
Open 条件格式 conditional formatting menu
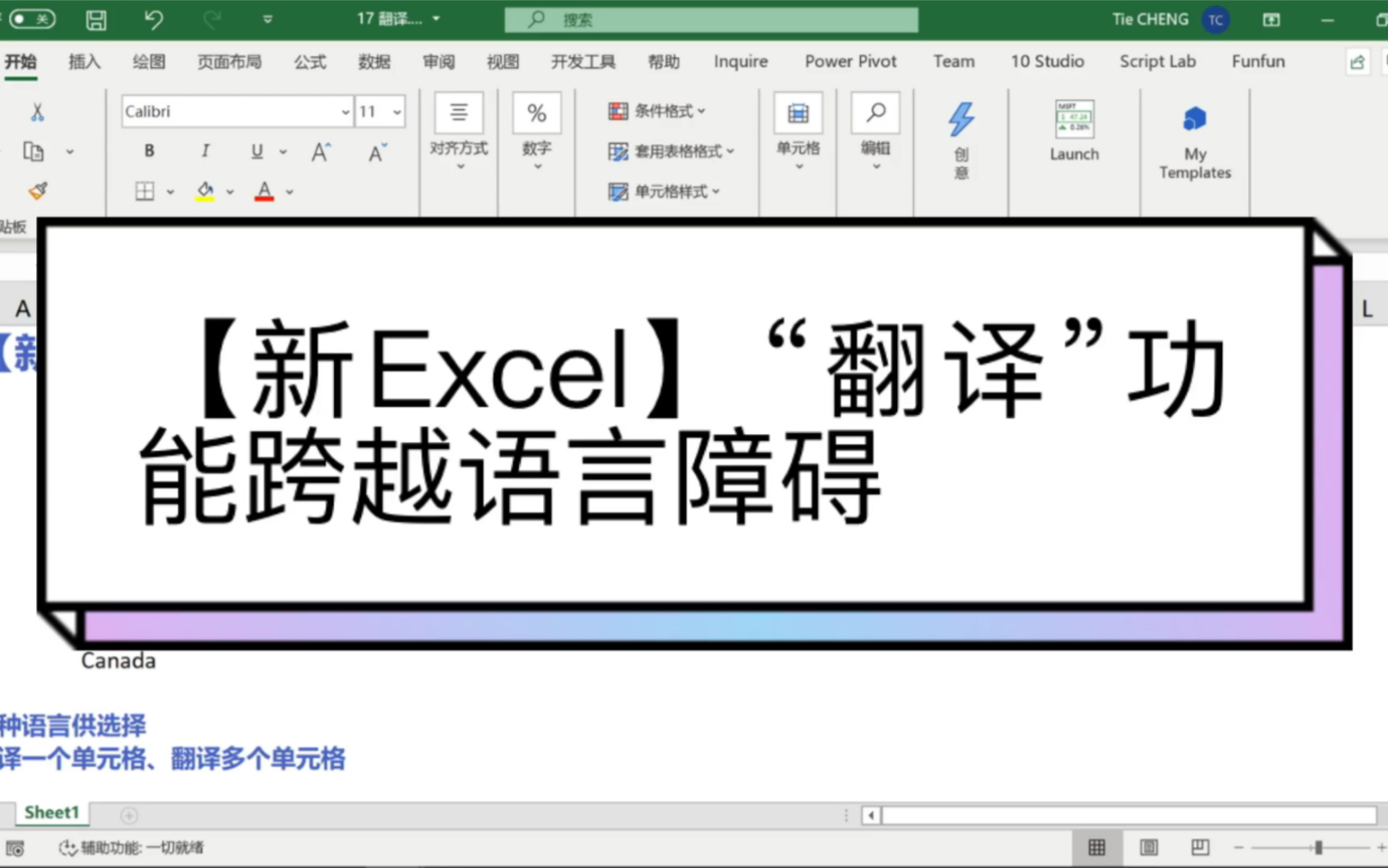(657, 111)
